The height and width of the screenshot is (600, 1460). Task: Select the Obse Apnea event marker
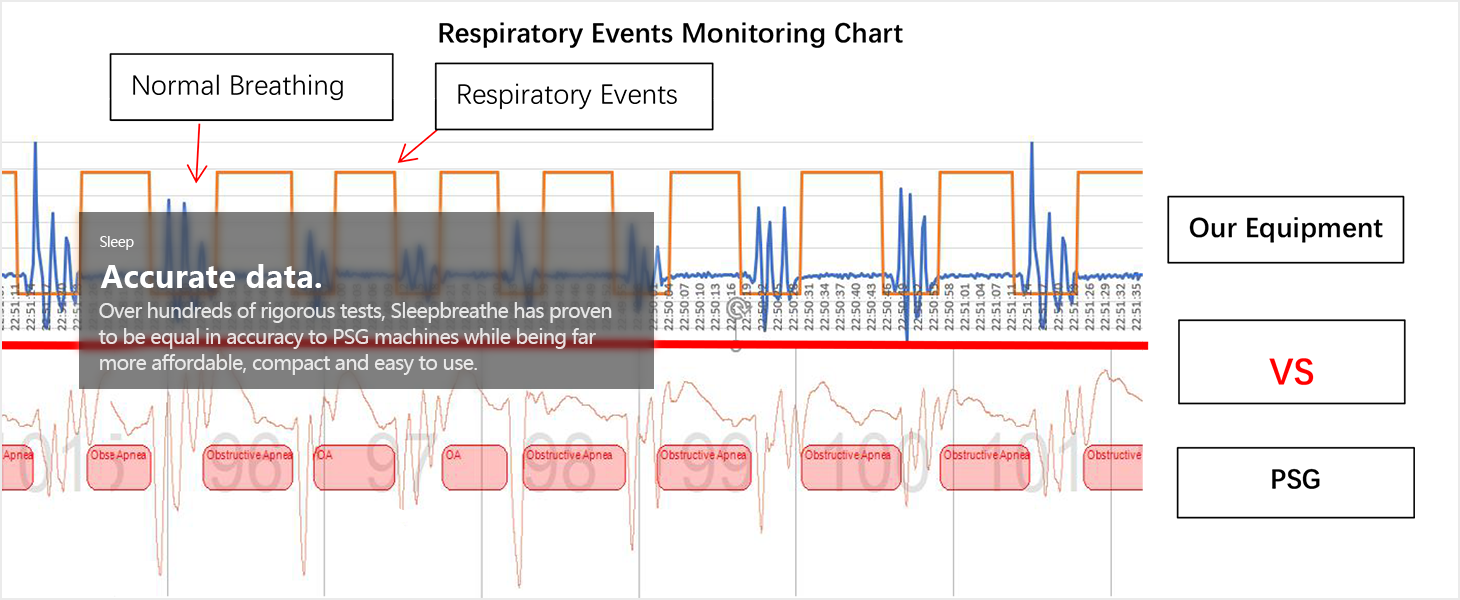point(118,467)
